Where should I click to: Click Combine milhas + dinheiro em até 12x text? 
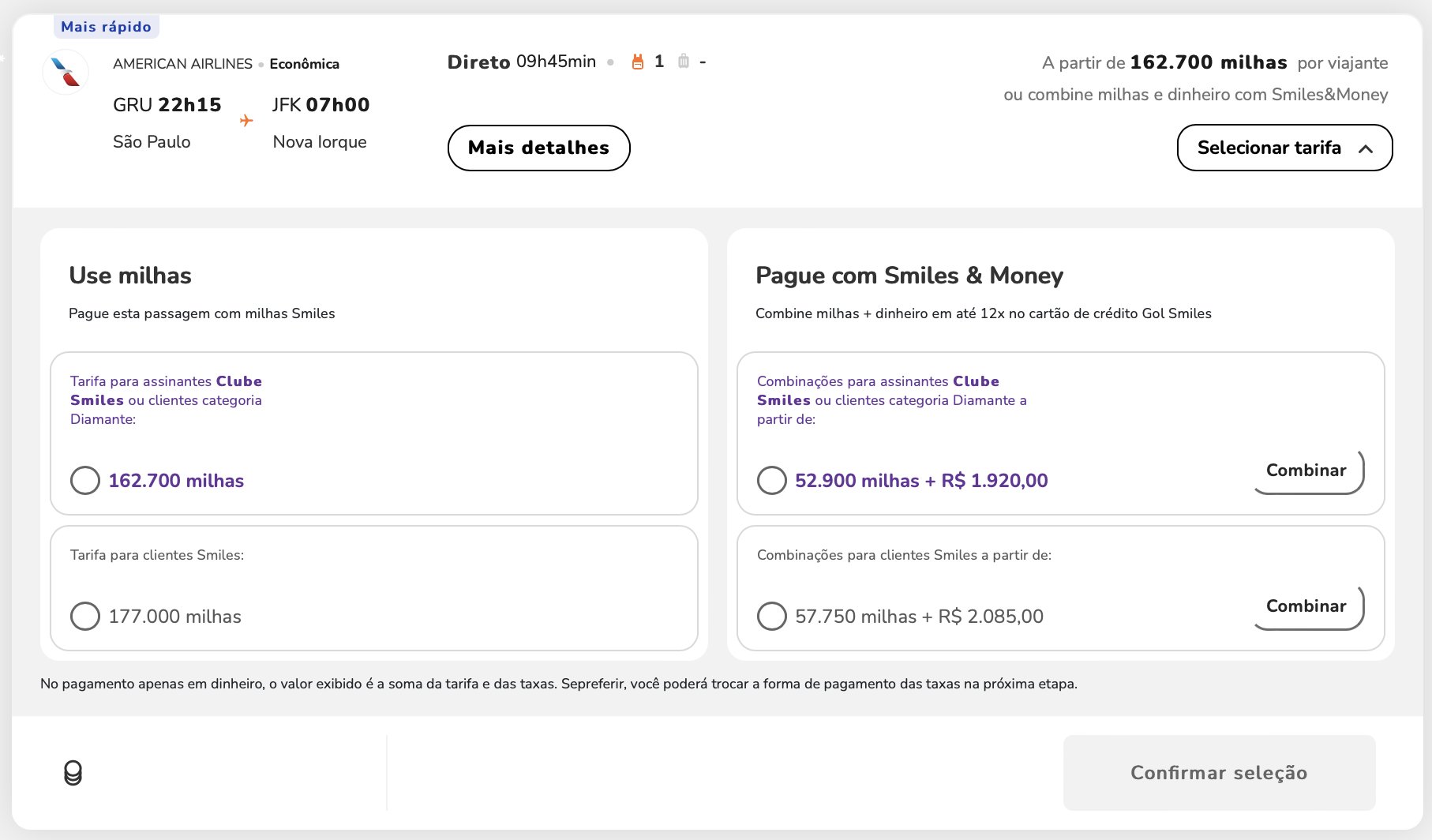[x=984, y=313]
